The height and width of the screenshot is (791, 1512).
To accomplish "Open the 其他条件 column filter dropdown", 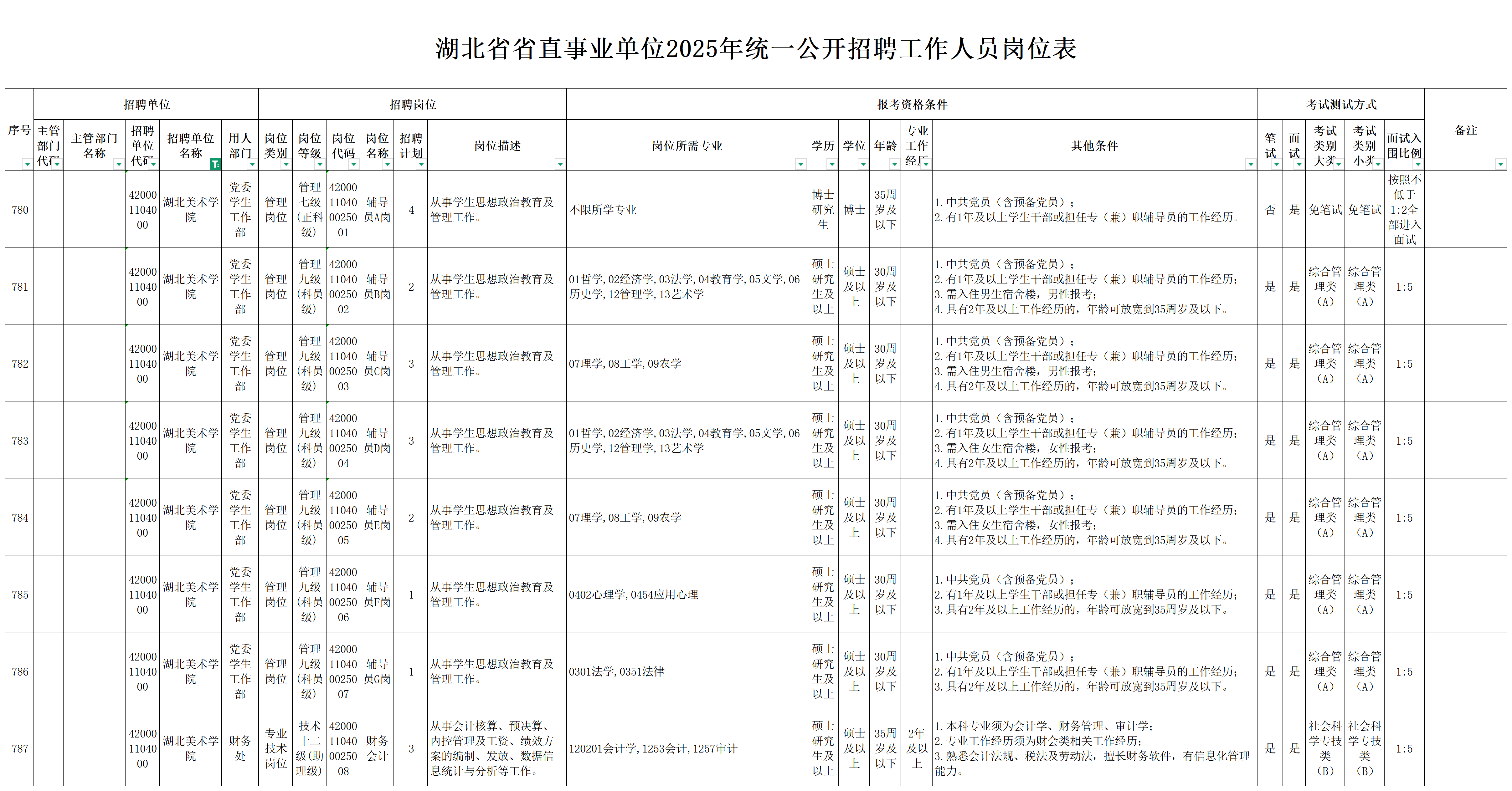I will pyautogui.click(x=1251, y=164).
